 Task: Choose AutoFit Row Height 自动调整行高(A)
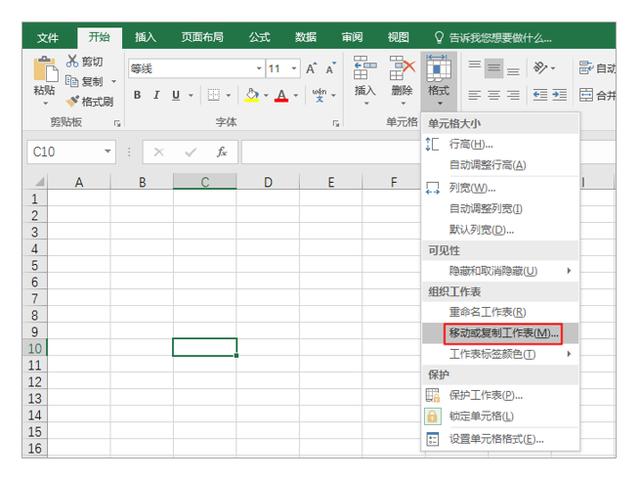tap(500, 165)
